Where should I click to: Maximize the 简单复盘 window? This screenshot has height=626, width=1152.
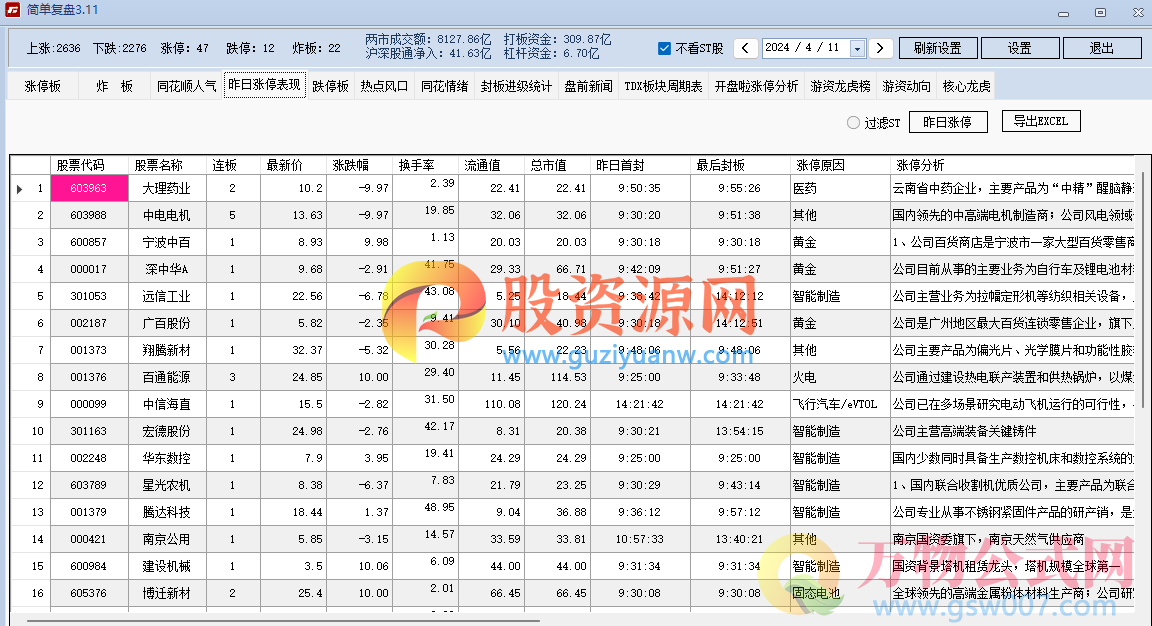(x=1100, y=12)
